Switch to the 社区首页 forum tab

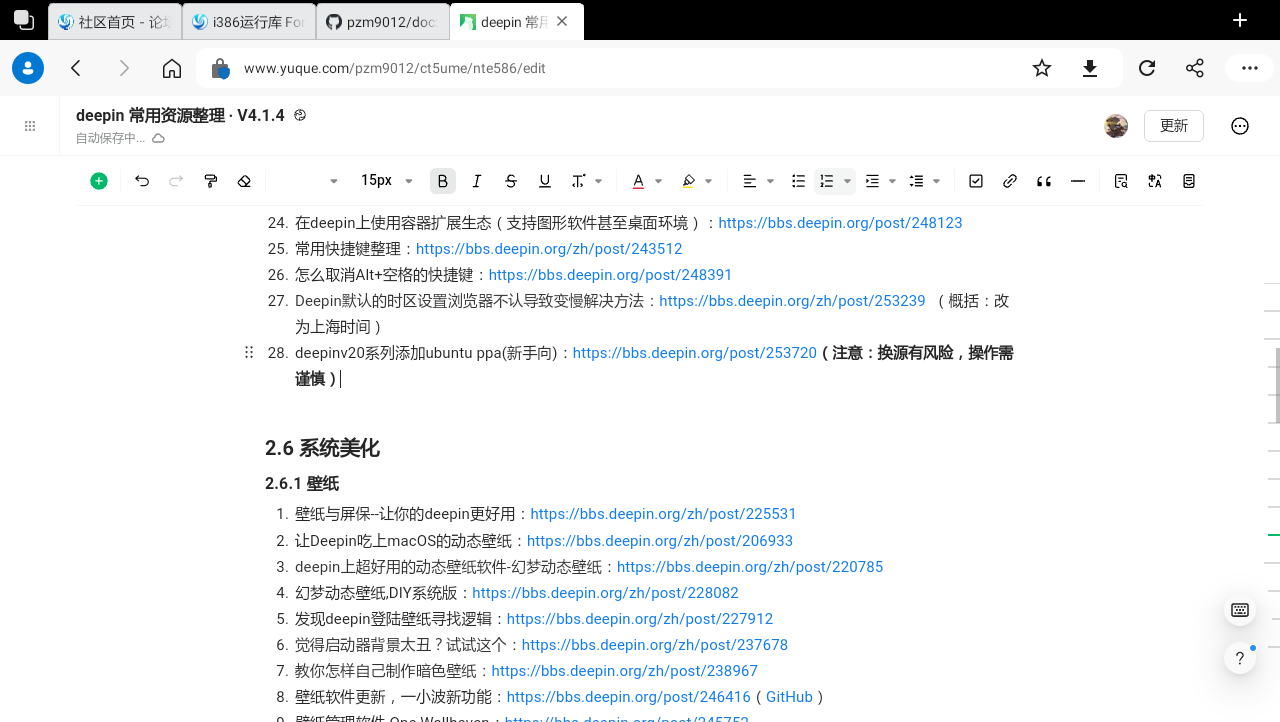(114, 20)
